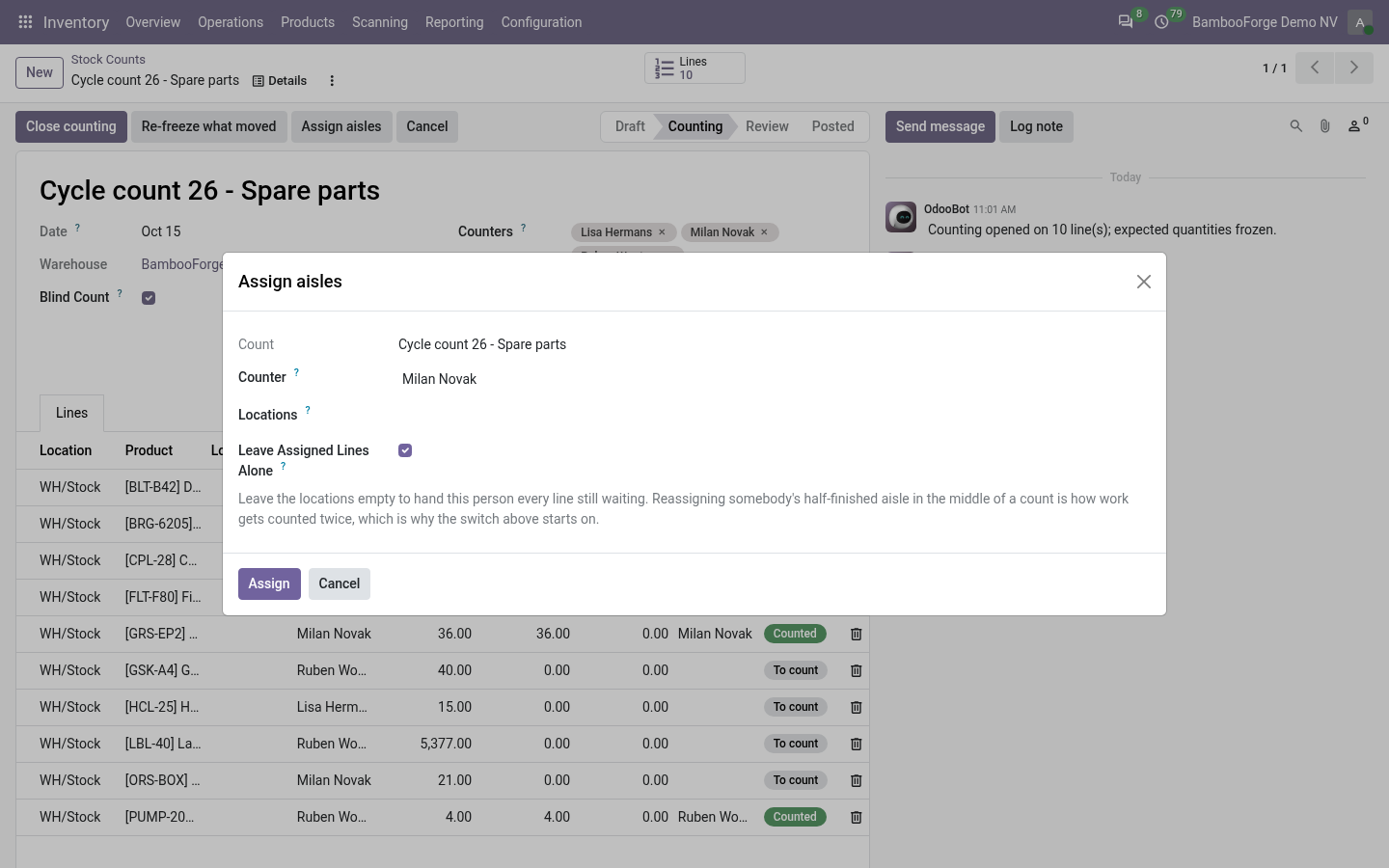Open the activities clock icon
The width and height of the screenshot is (1389, 868).
pyautogui.click(x=1161, y=21)
